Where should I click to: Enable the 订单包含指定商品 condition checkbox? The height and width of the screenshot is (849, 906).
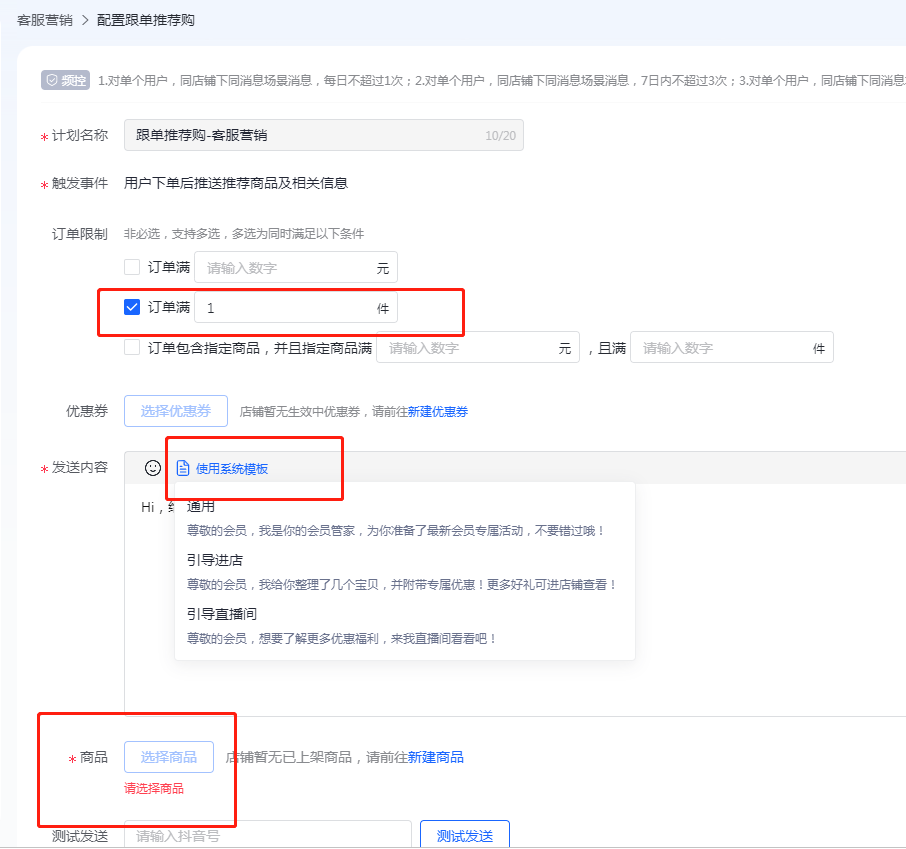coord(130,347)
